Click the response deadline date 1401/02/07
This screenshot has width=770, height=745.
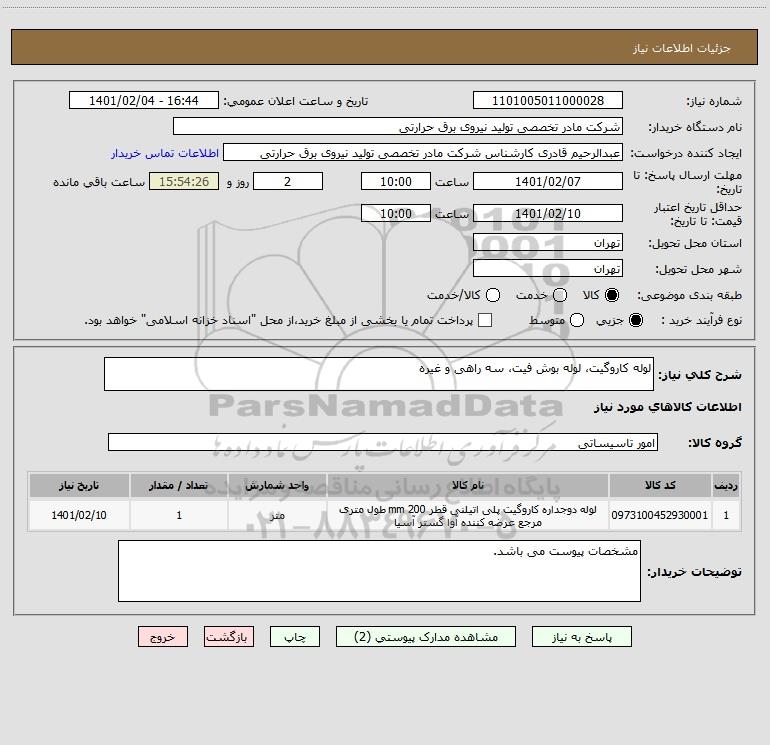click(548, 181)
